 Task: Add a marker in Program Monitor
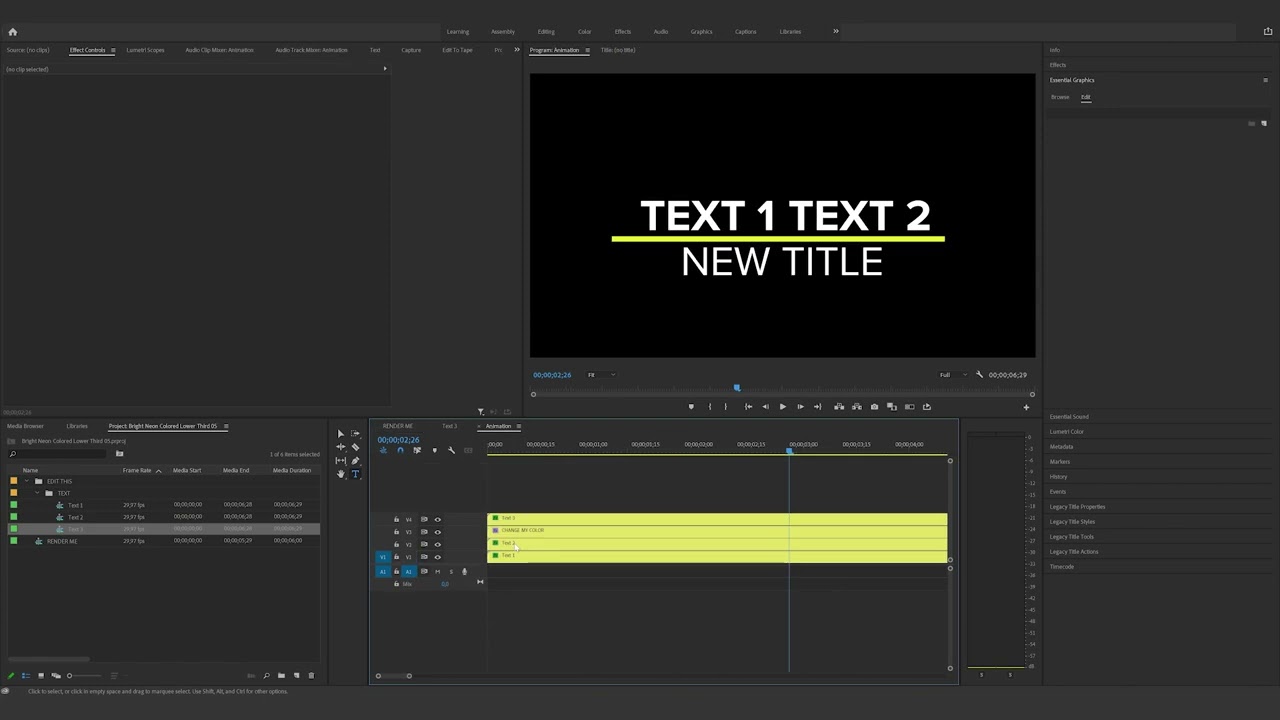[x=691, y=407]
